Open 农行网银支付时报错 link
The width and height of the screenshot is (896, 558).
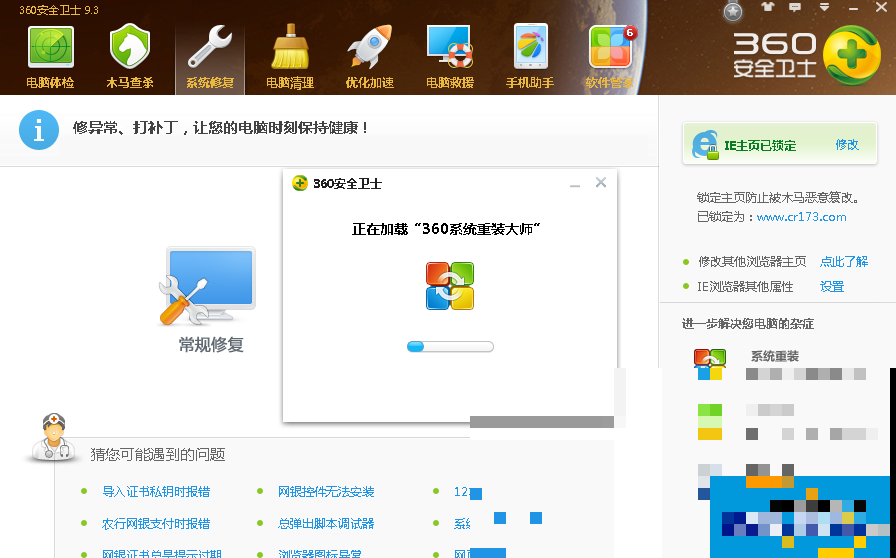tap(156, 524)
